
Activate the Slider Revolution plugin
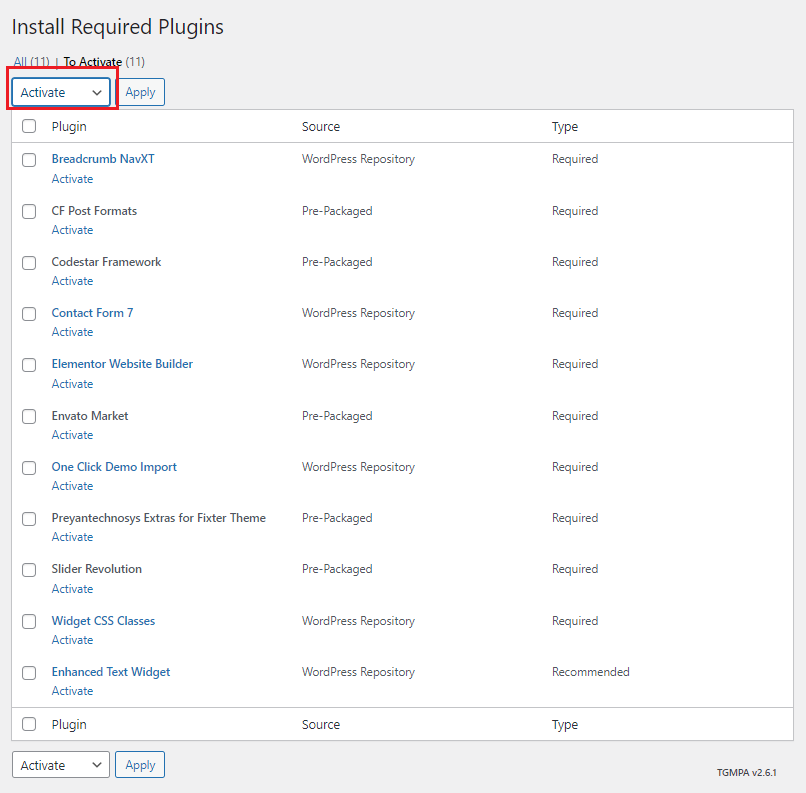pyautogui.click(x=72, y=588)
